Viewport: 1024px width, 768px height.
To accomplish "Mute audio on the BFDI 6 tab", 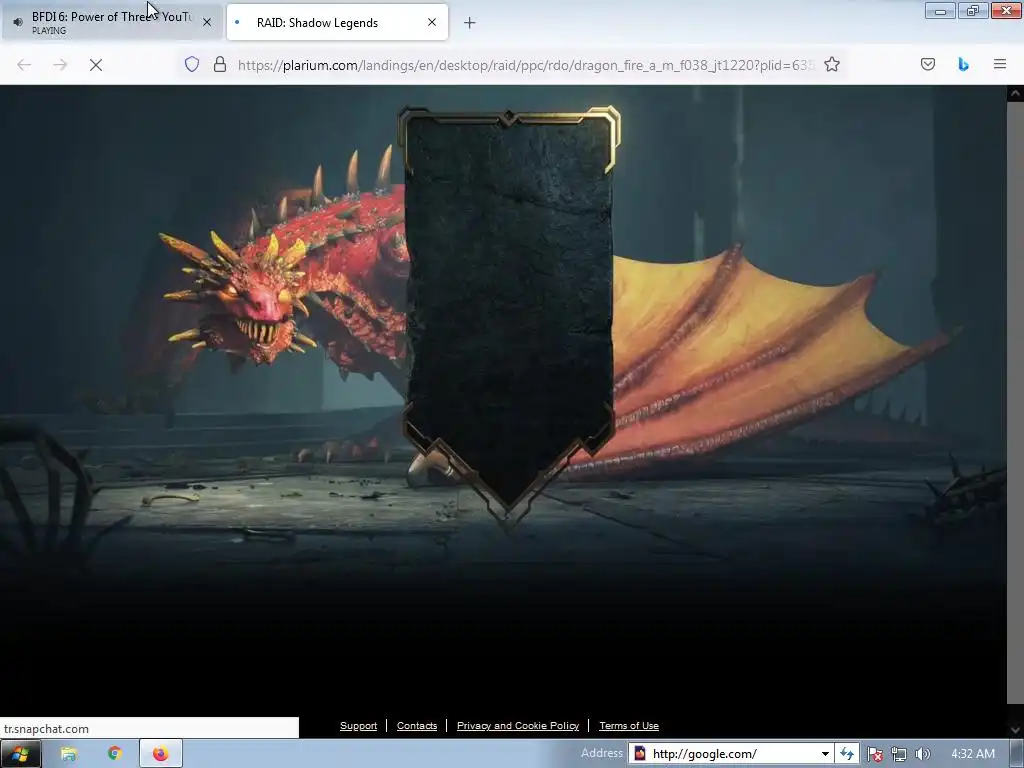I will tap(18, 22).
